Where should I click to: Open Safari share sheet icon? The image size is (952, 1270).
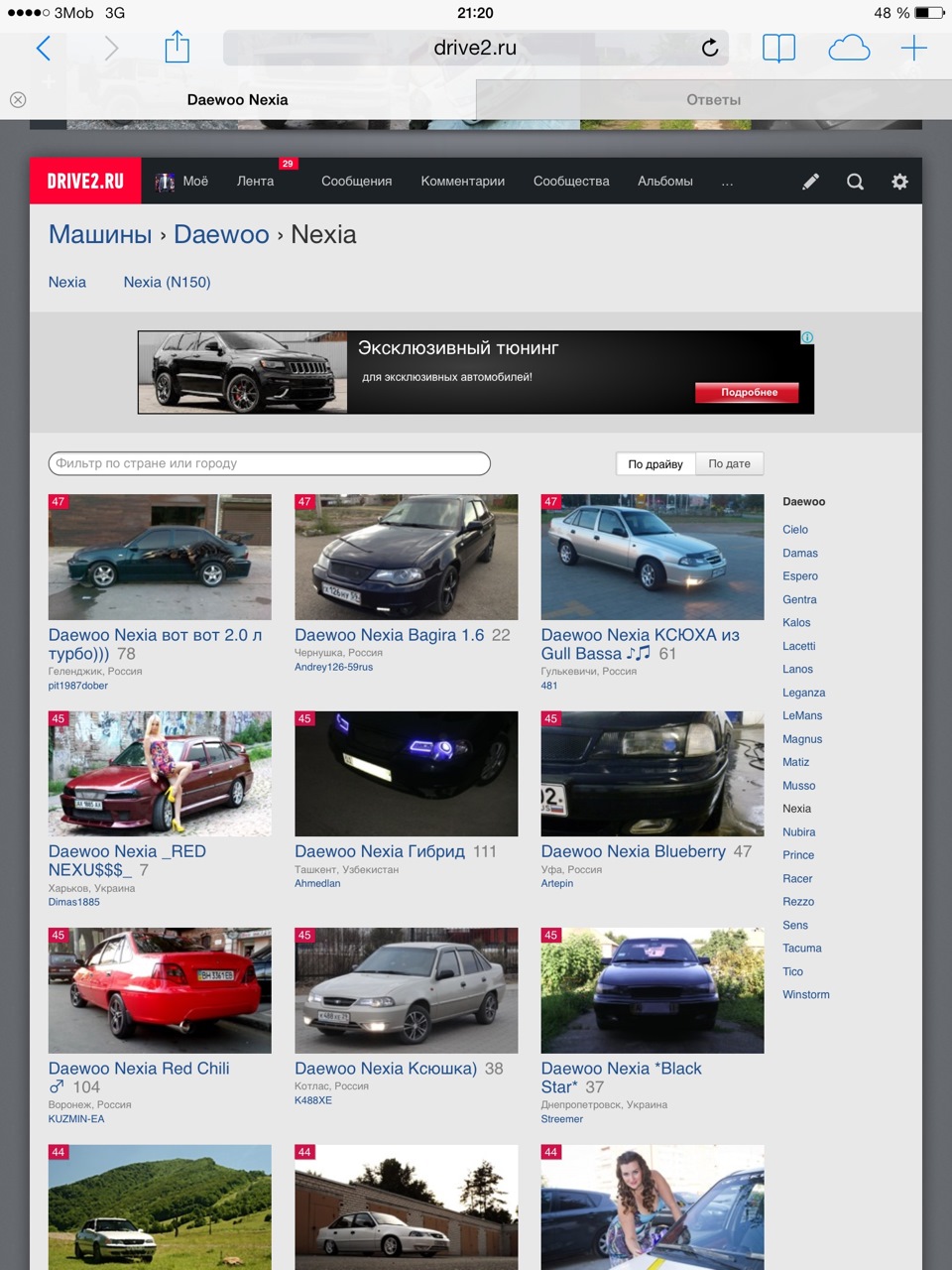point(177,46)
